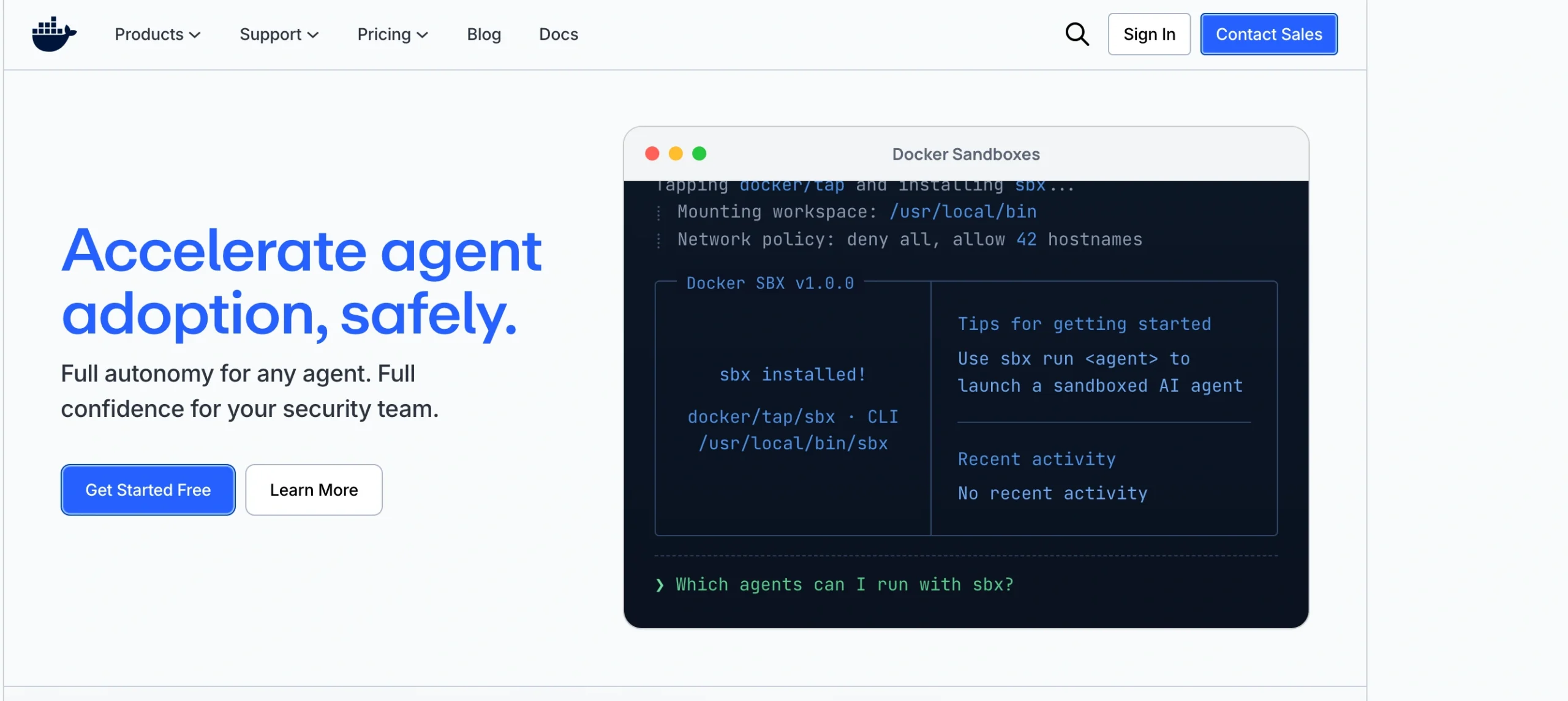
Task: Click the 'Recent activity' heading
Action: (x=1037, y=459)
